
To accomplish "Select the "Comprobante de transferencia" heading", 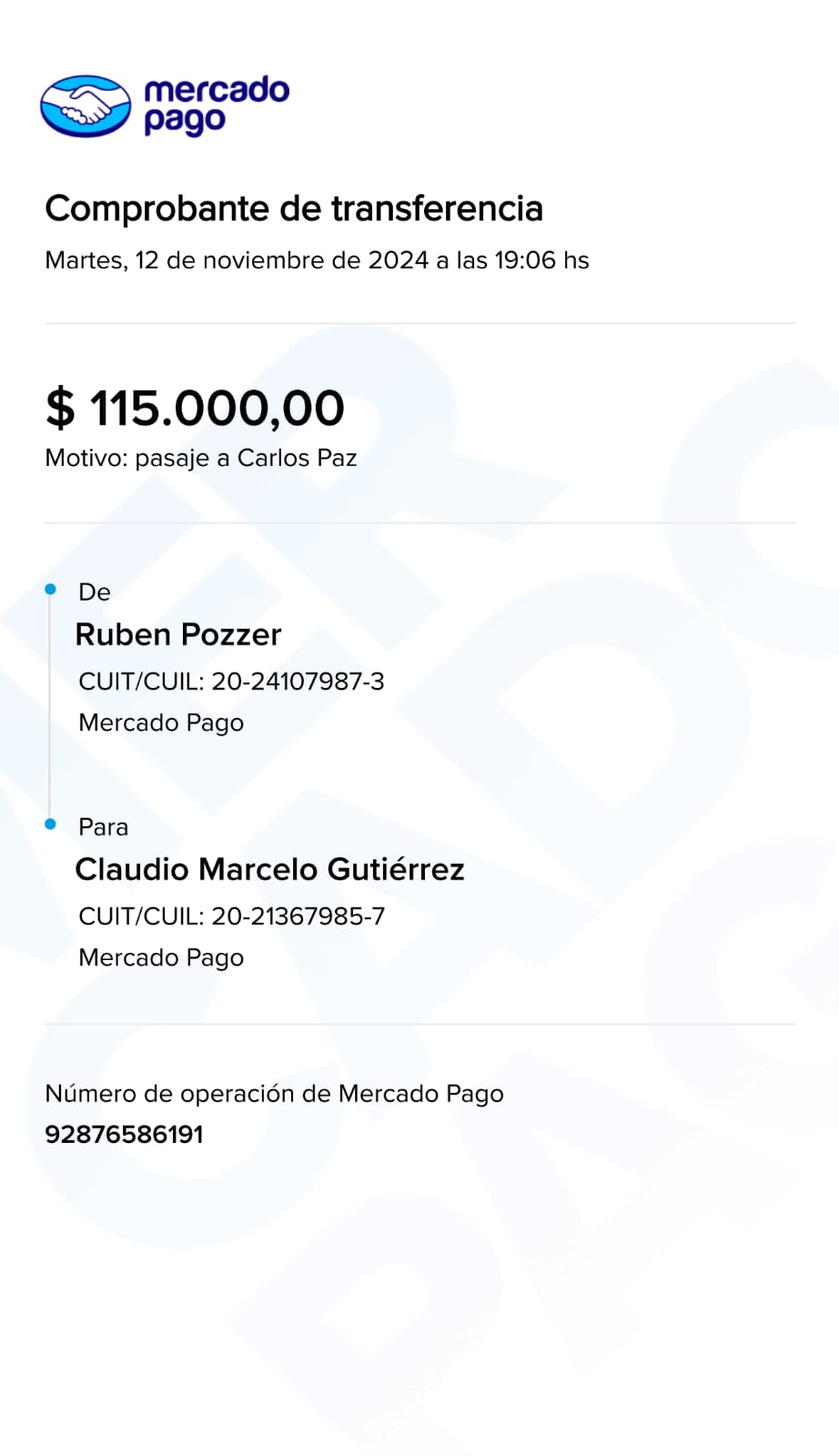I will click(x=294, y=208).
